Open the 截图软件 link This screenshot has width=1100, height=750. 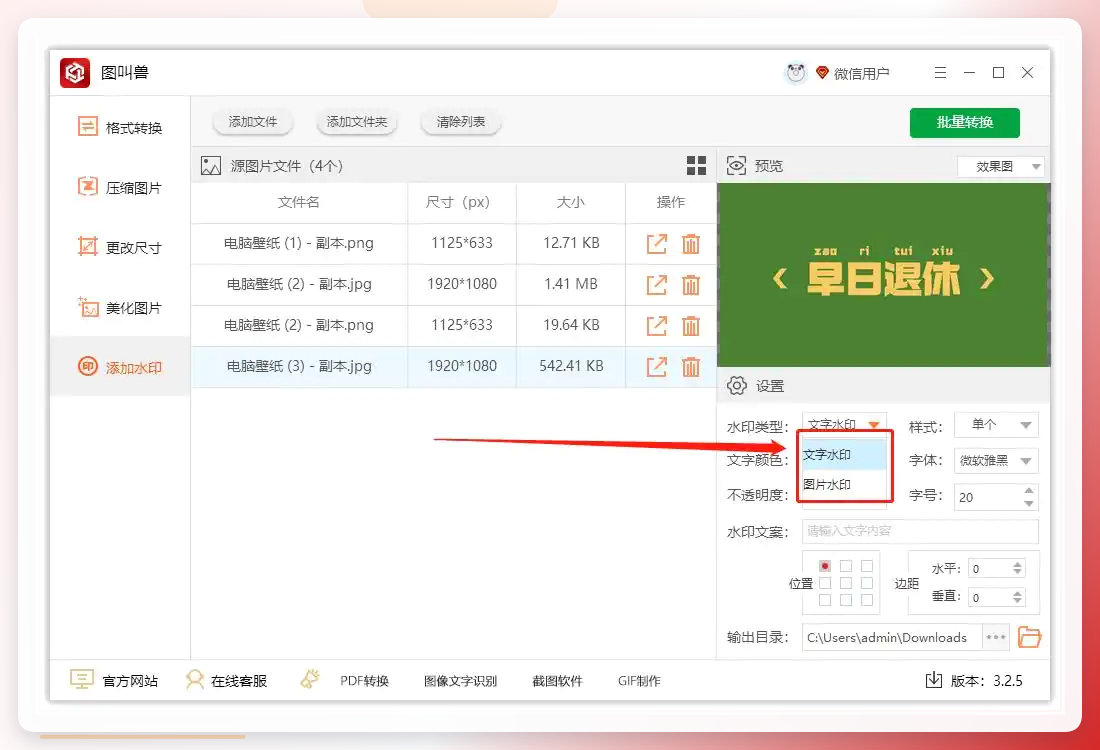(x=557, y=681)
